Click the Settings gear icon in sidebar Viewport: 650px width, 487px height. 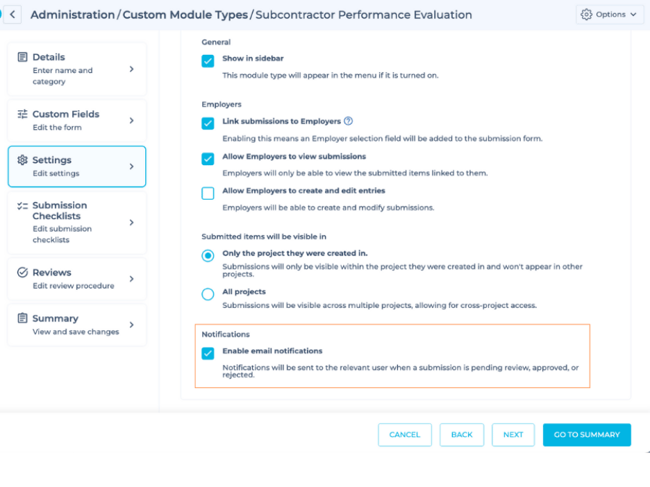[x=22, y=160]
